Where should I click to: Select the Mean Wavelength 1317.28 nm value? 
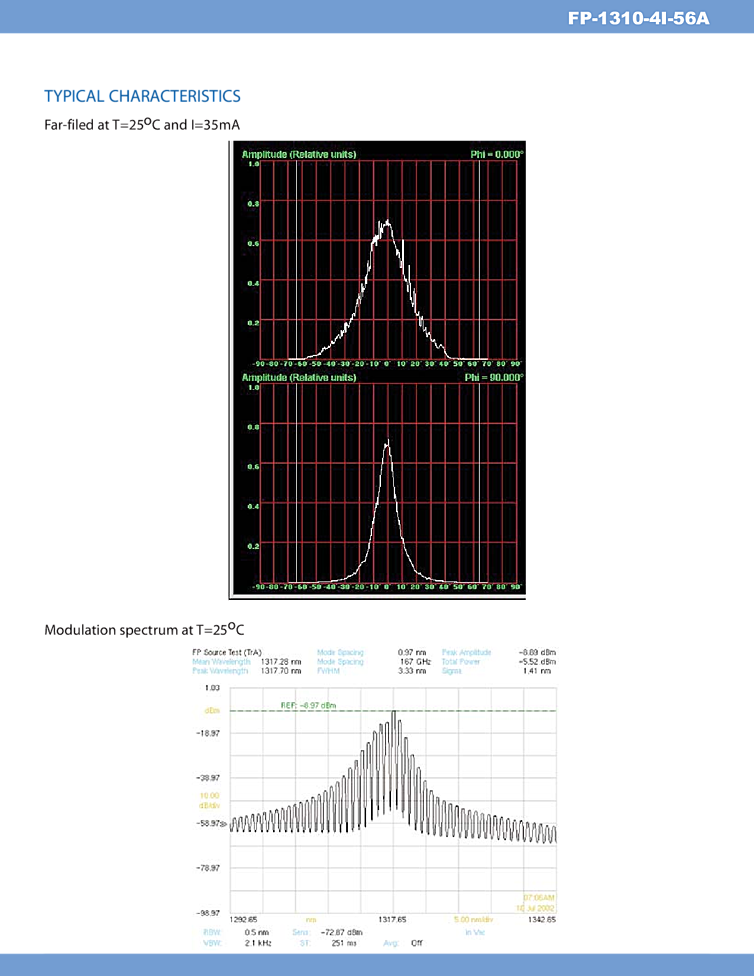pos(281,662)
